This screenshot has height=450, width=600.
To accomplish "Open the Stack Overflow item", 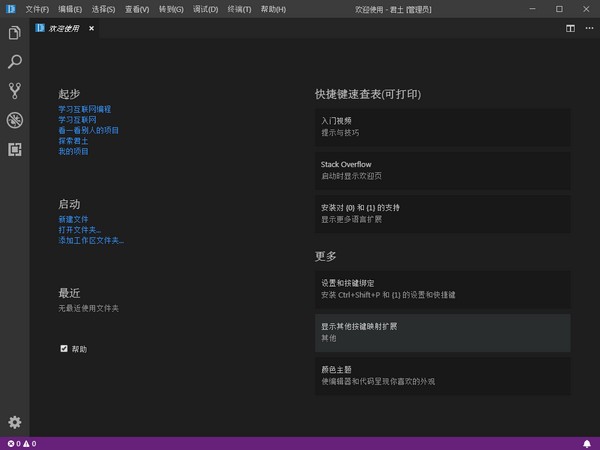I will (442, 169).
